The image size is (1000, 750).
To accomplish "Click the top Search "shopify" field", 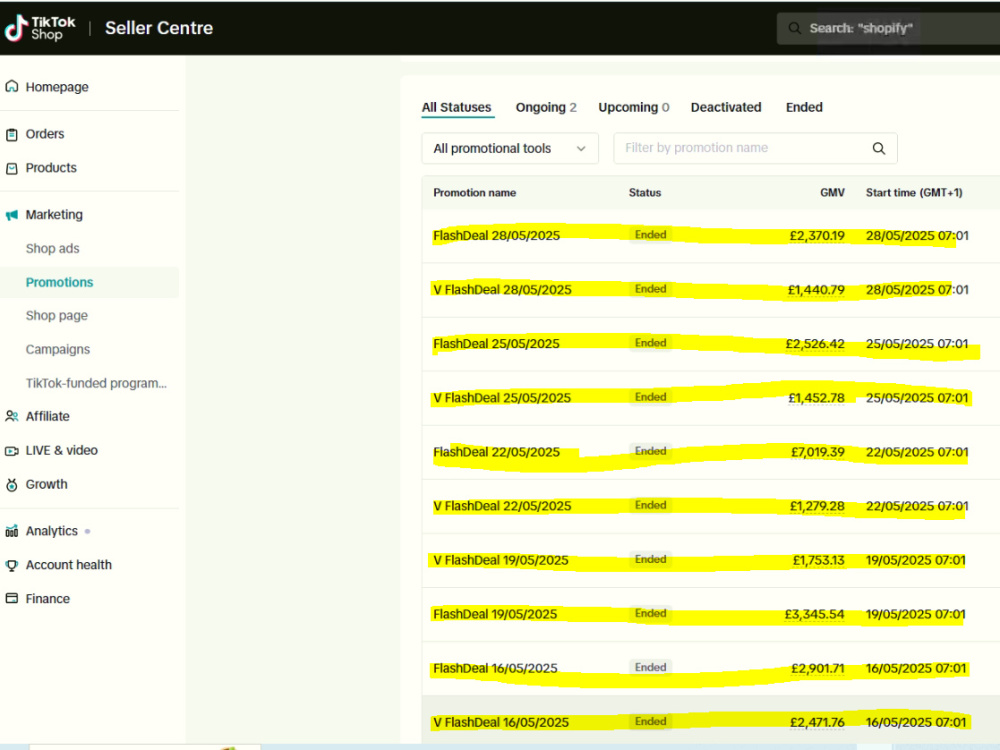I will point(888,28).
